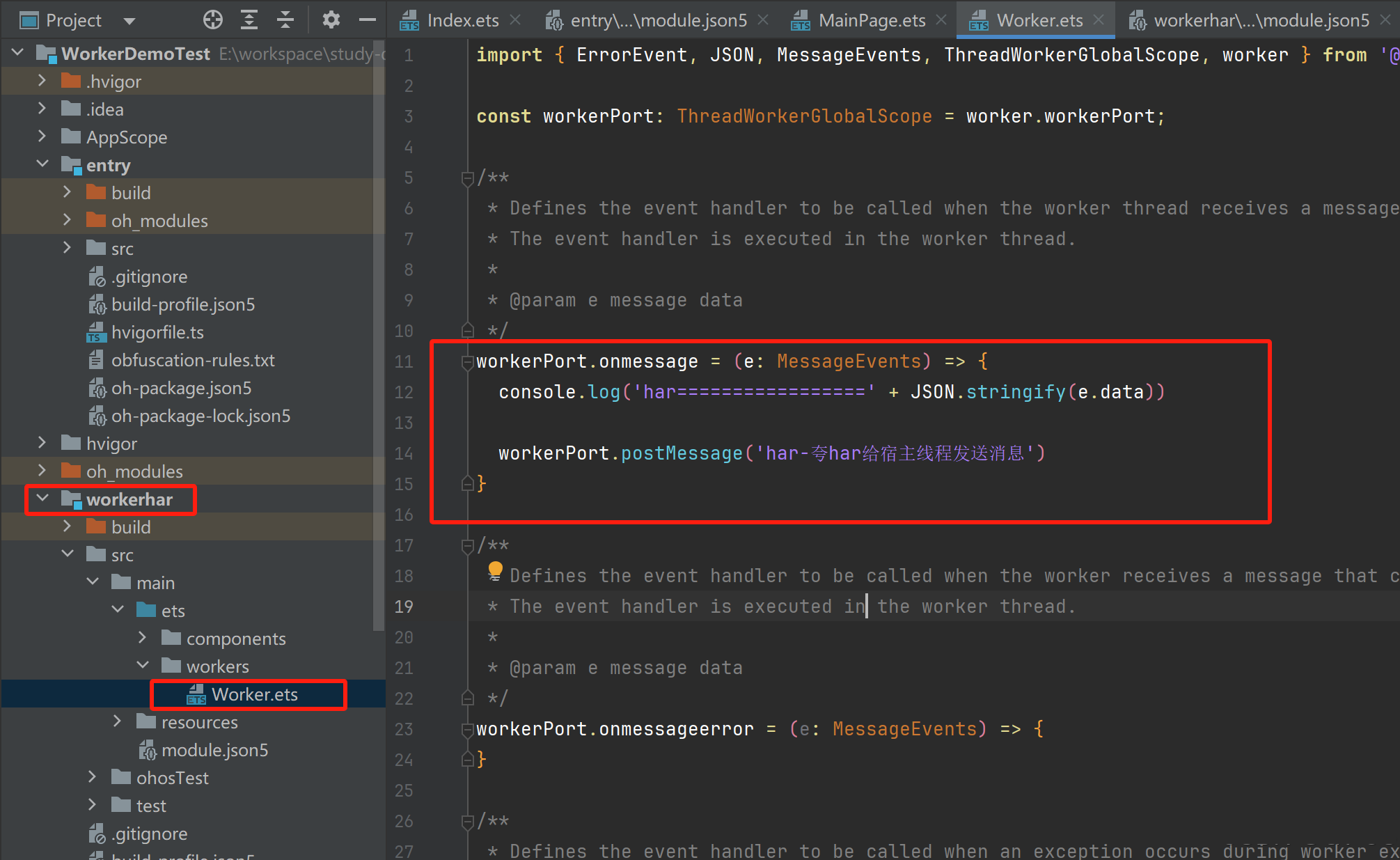Click the Expand All toolbar icon

(249, 20)
